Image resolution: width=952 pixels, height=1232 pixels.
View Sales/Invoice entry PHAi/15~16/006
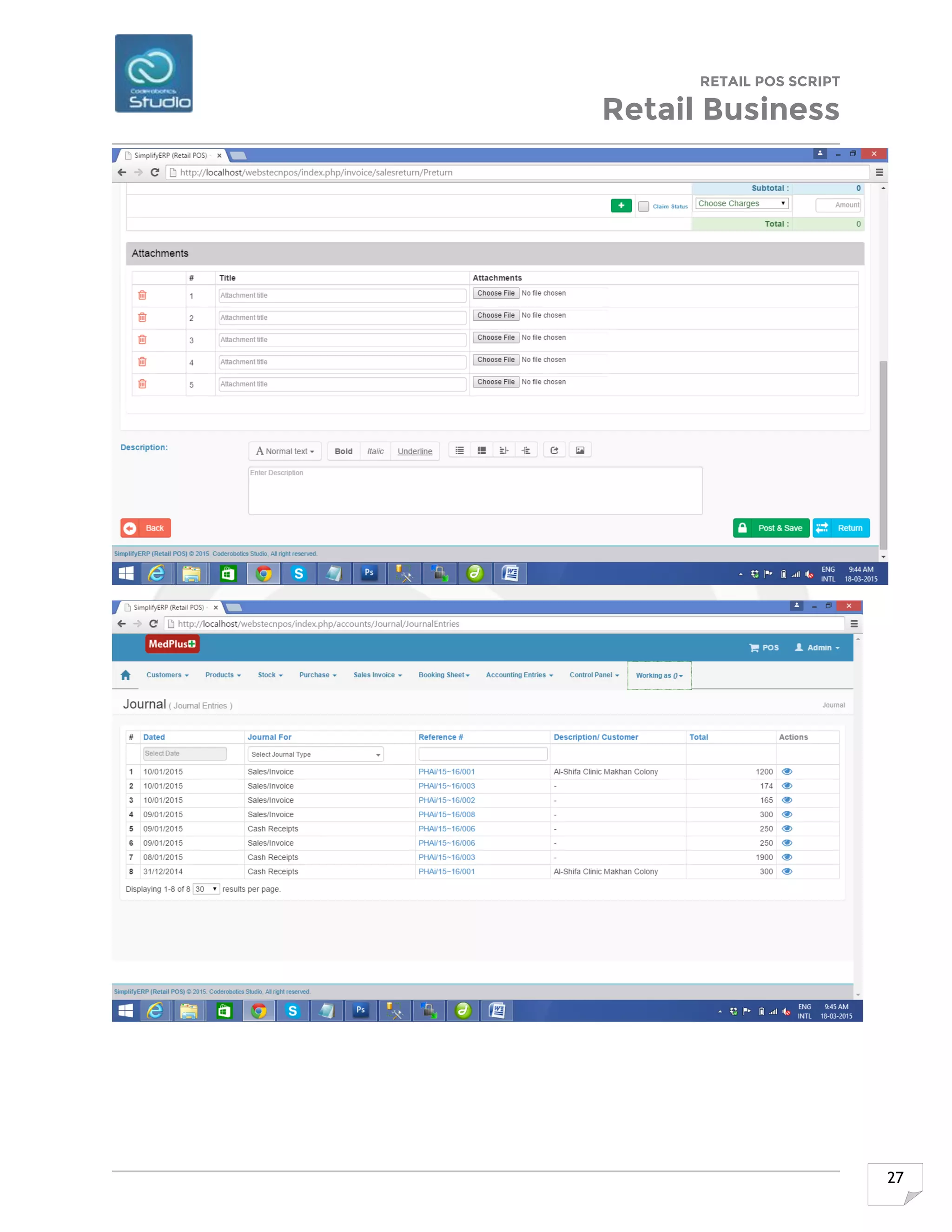(x=787, y=843)
